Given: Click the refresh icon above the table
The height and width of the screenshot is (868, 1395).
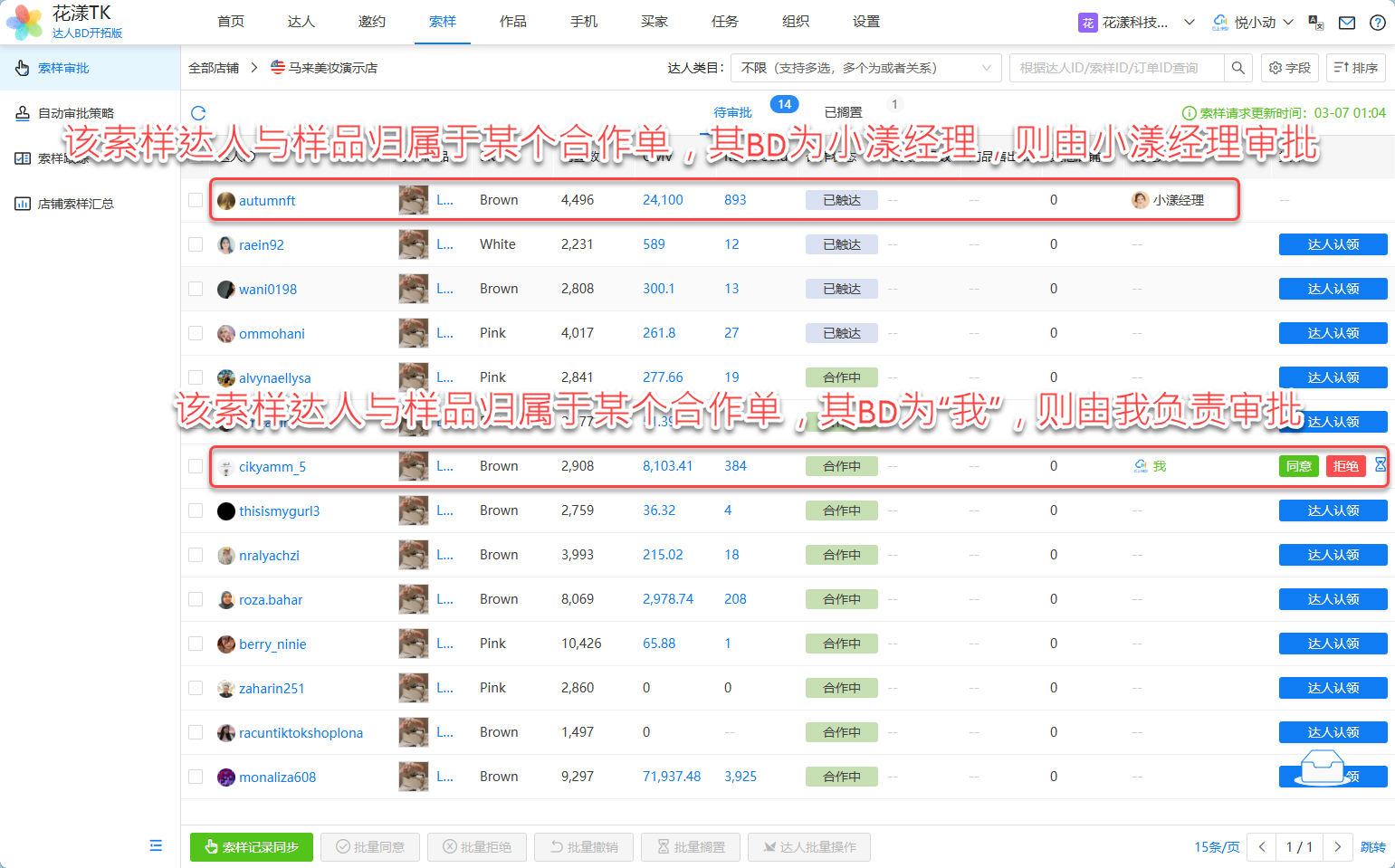Looking at the screenshot, I should pos(198,113).
